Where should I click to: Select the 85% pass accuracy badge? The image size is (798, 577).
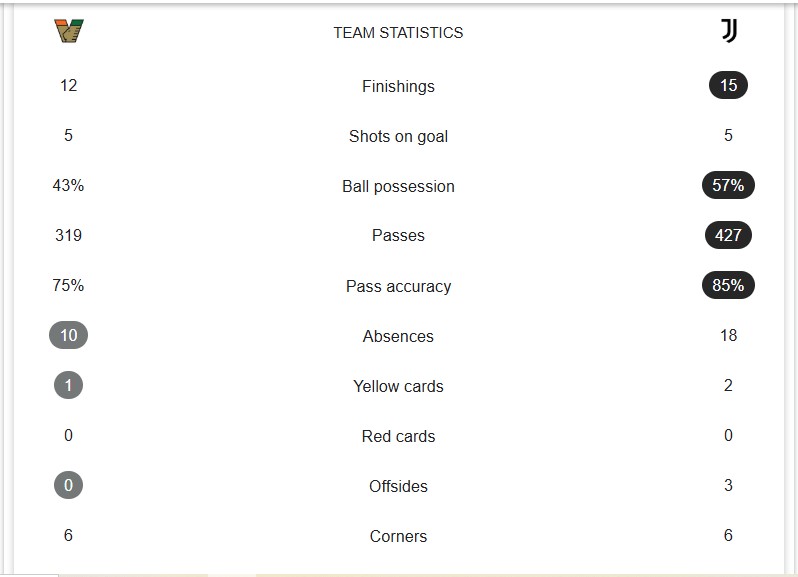[x=728, y=285]
